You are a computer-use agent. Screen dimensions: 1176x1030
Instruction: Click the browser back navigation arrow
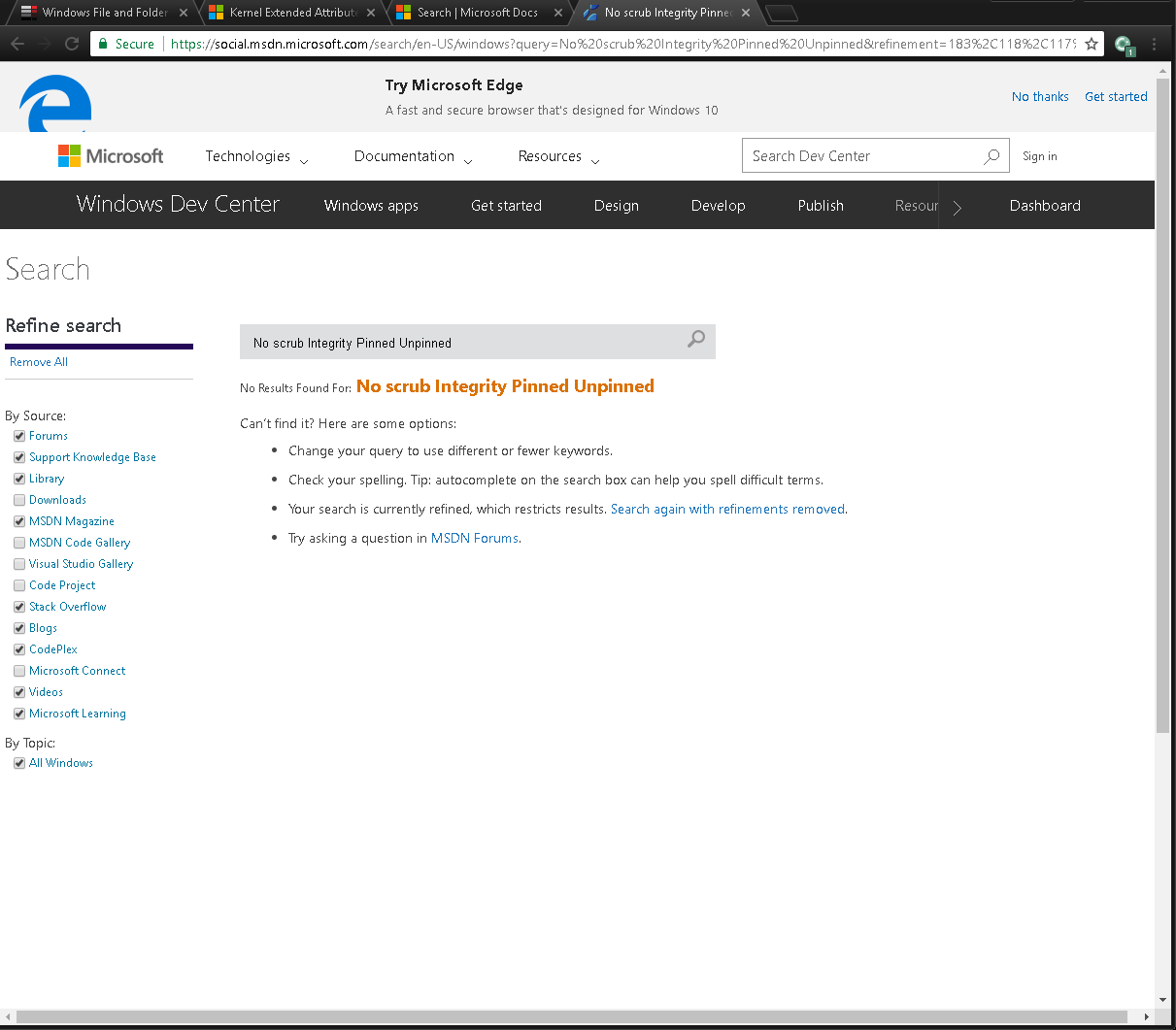[17, 43]
